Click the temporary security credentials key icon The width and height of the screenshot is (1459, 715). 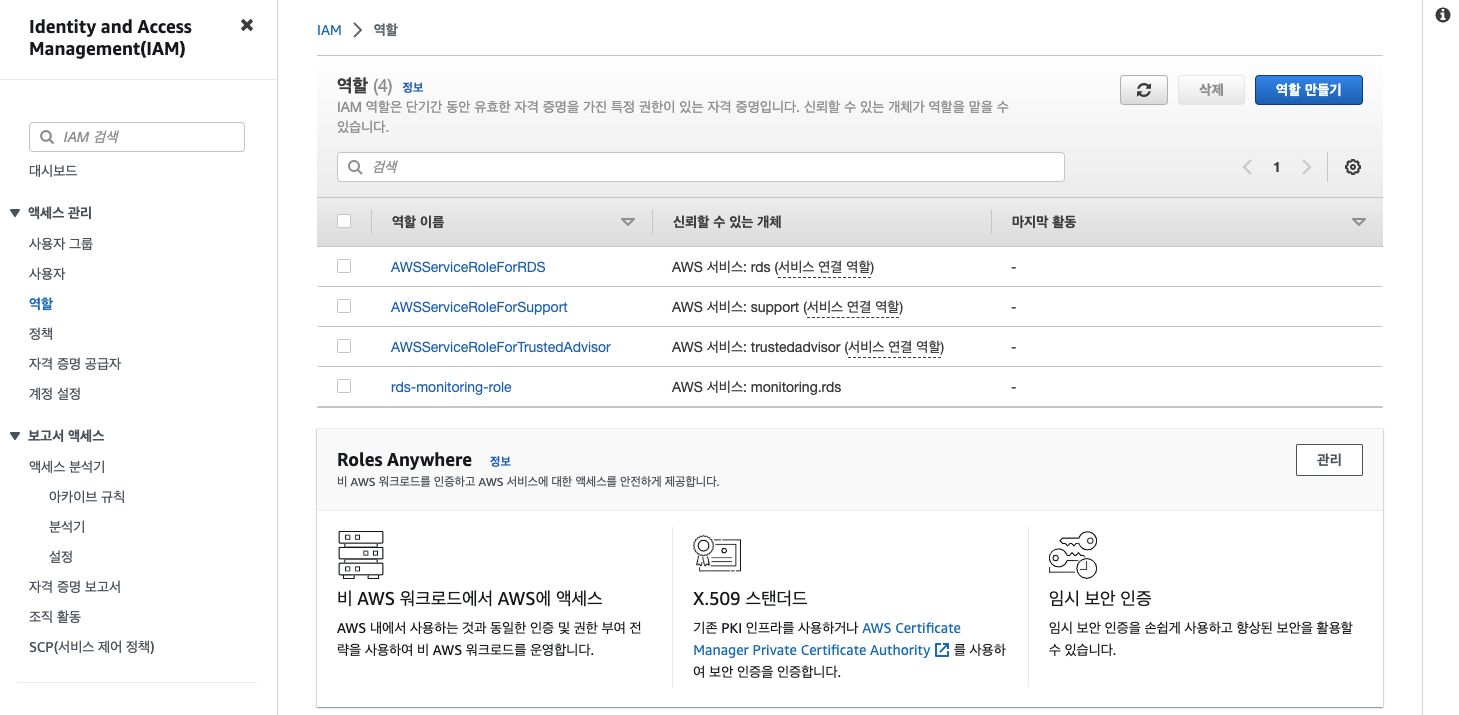coord(1073,555)
